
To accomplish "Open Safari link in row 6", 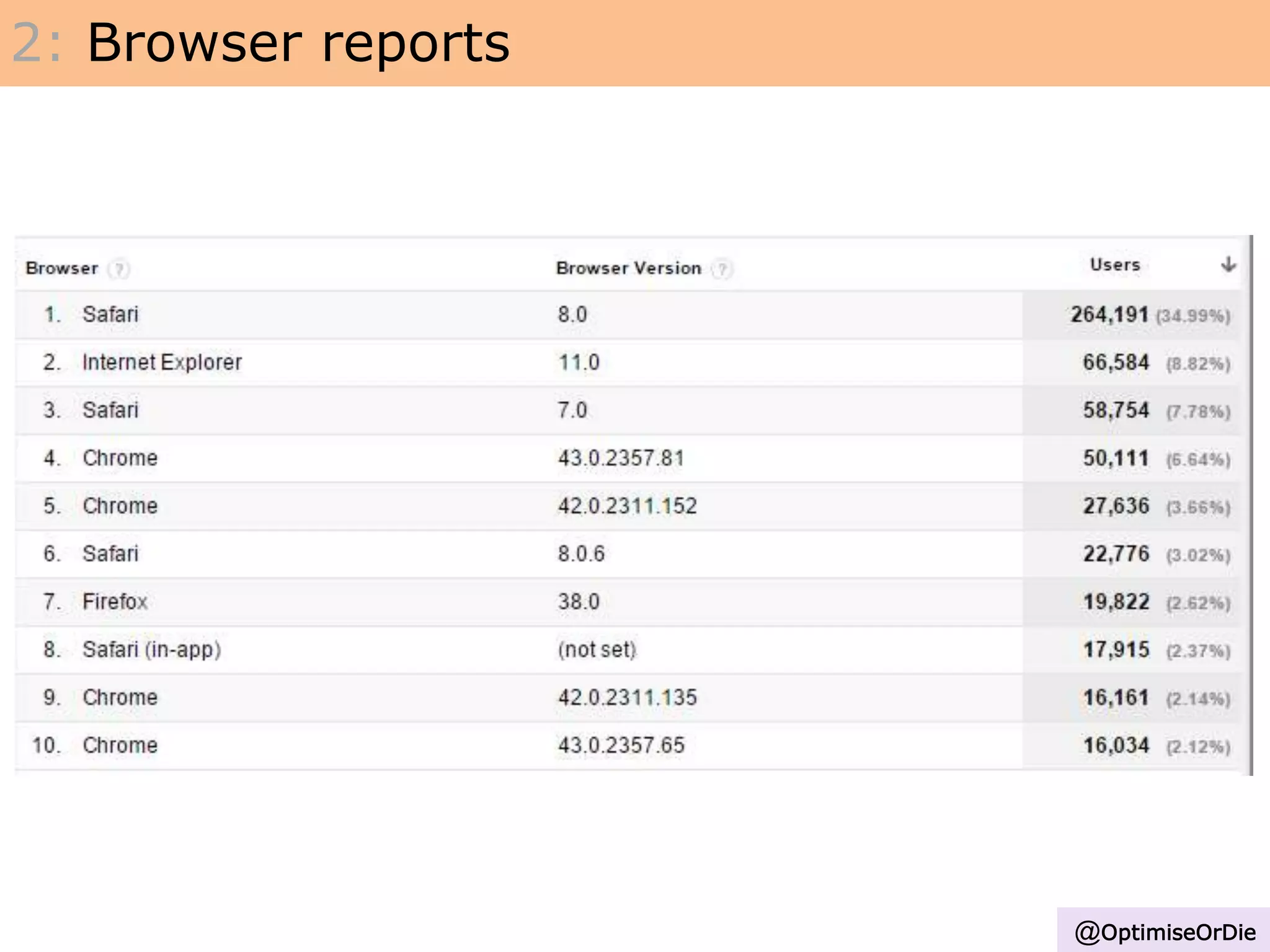I will 110,553.
